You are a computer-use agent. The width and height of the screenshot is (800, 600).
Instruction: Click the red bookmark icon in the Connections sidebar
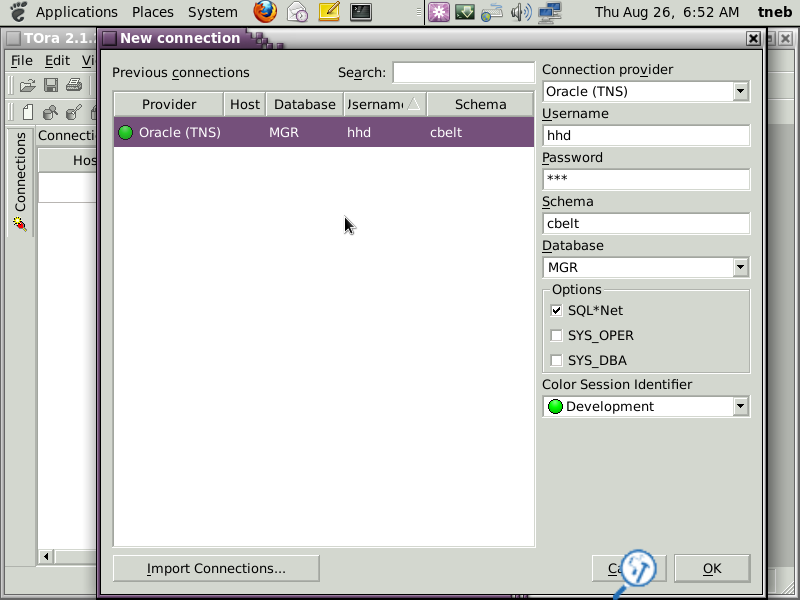pos(19,222)
